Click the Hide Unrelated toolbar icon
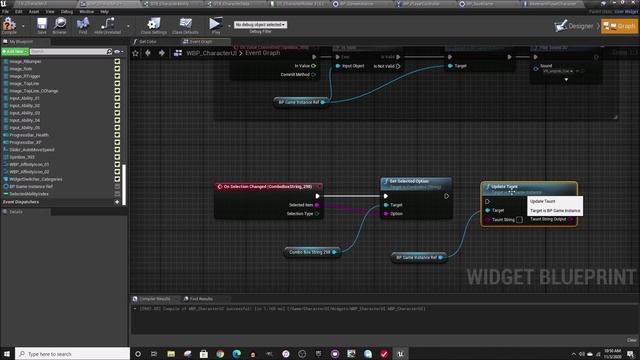This screenshot has width=640, height=360. tap(107, 25)
